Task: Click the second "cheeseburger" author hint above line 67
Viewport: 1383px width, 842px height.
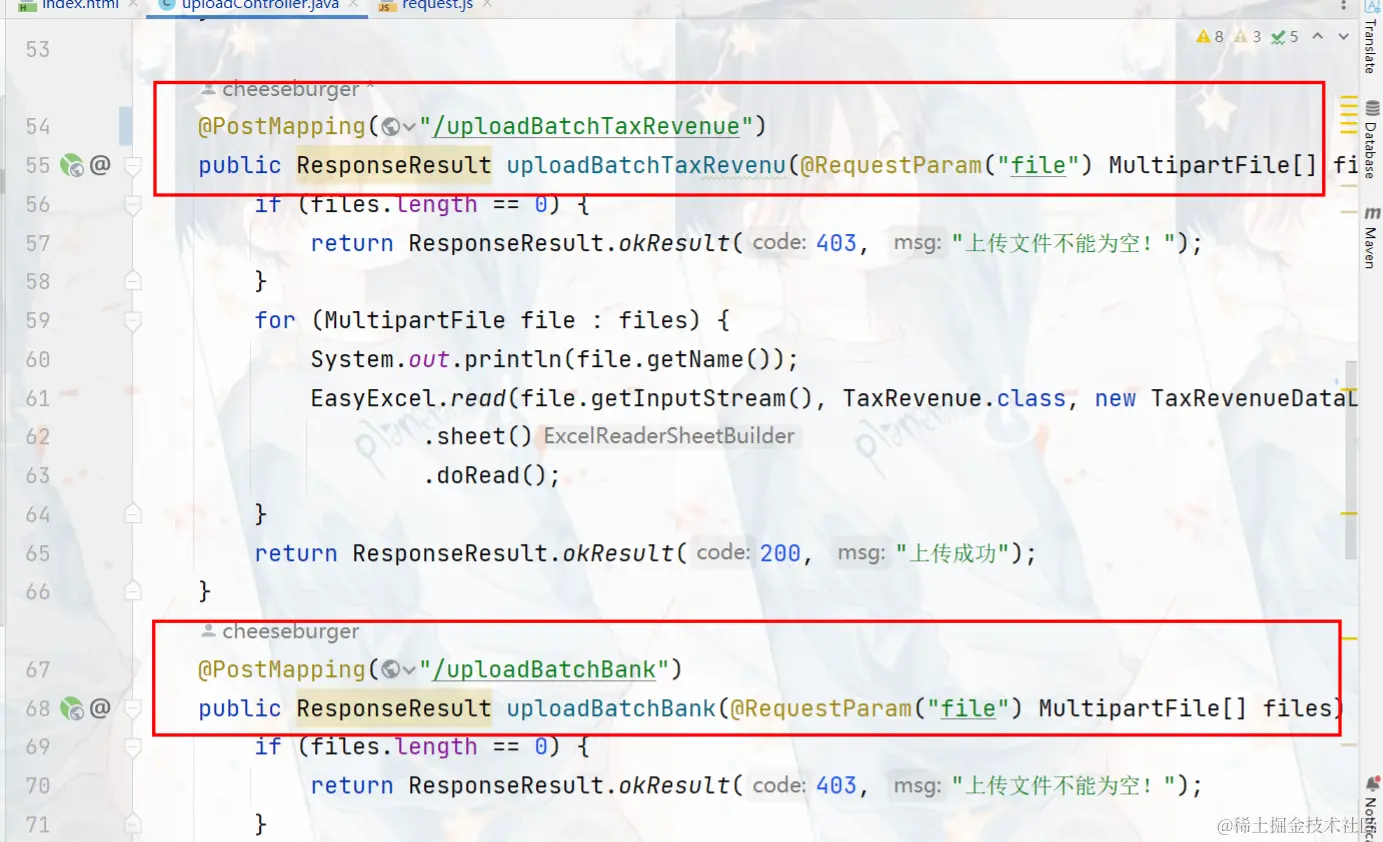Action: click(290, 631)
